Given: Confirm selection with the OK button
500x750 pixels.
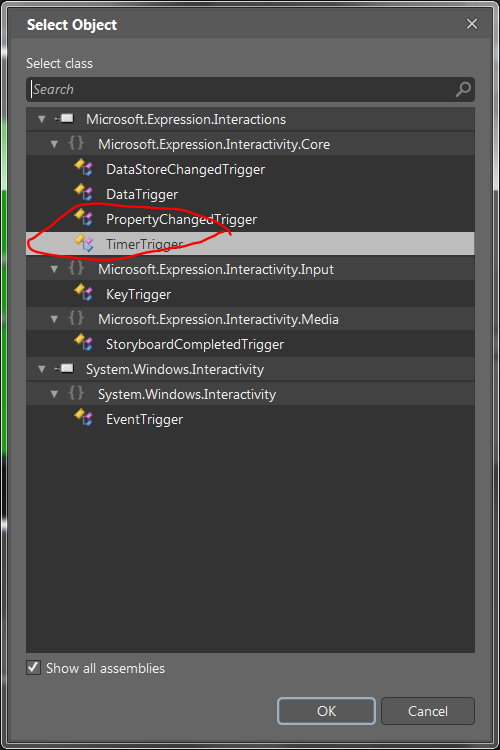Looking at the screenshot, I should pyautogui.click(x=326, y=711).
